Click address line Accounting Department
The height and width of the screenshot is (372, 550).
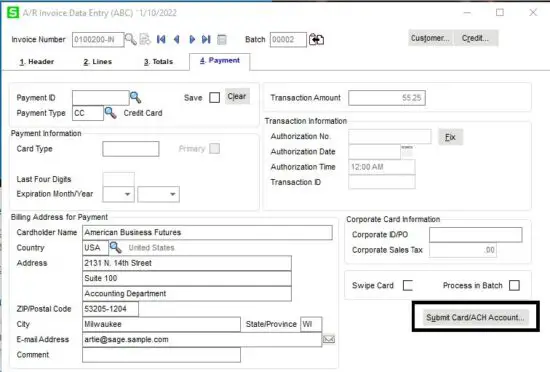[x=187, y=293]
